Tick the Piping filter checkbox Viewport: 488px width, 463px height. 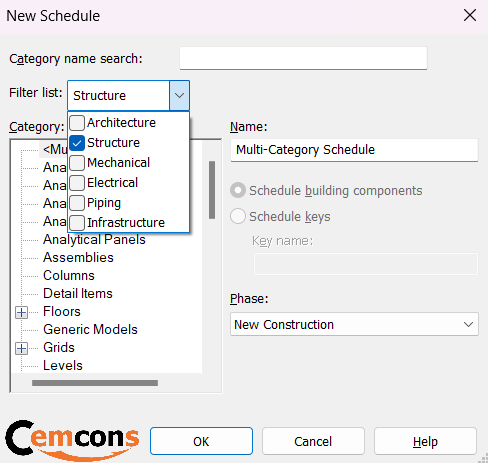click(77, 203)
